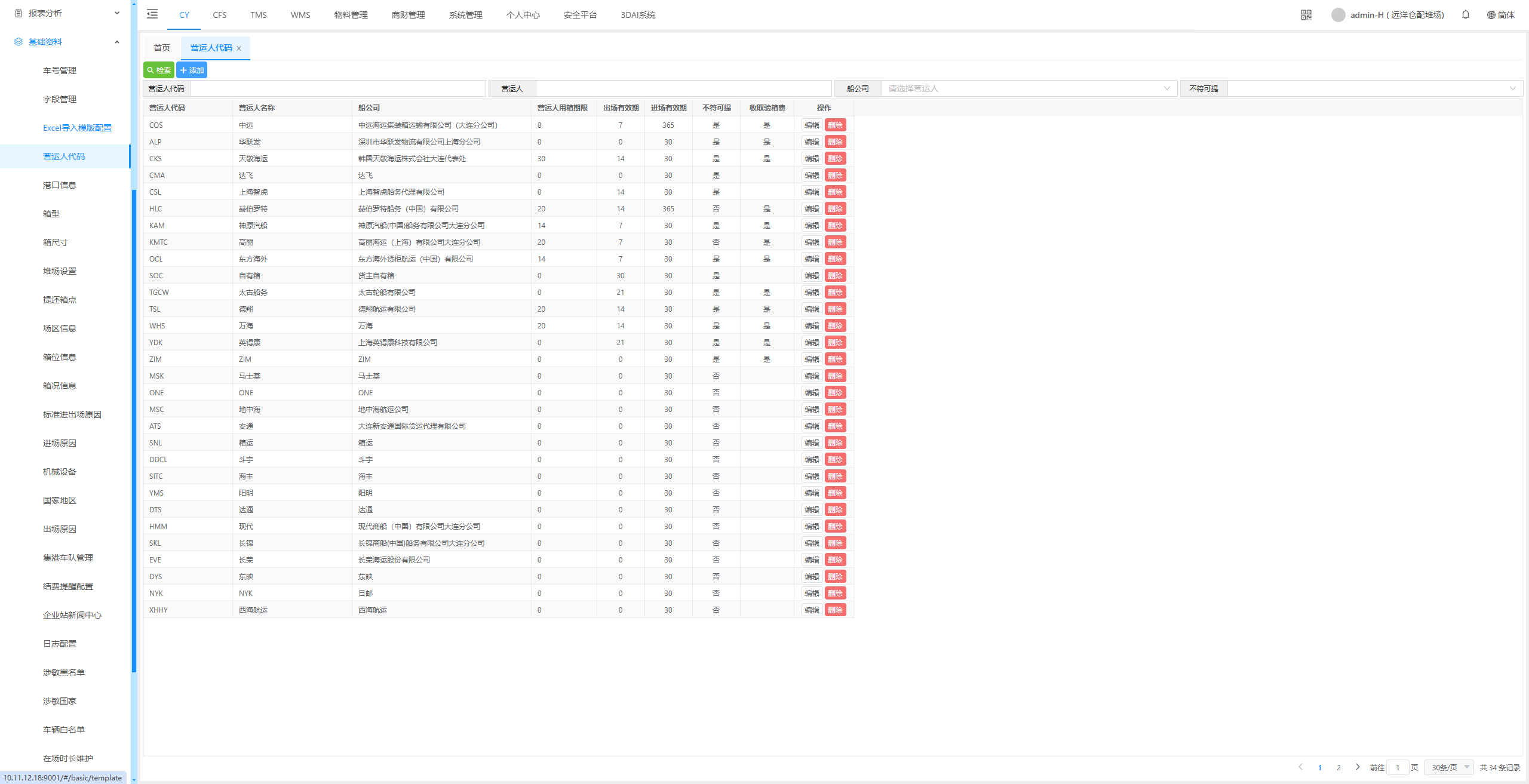Click the globe language switcher 简体

(1500, 15)
